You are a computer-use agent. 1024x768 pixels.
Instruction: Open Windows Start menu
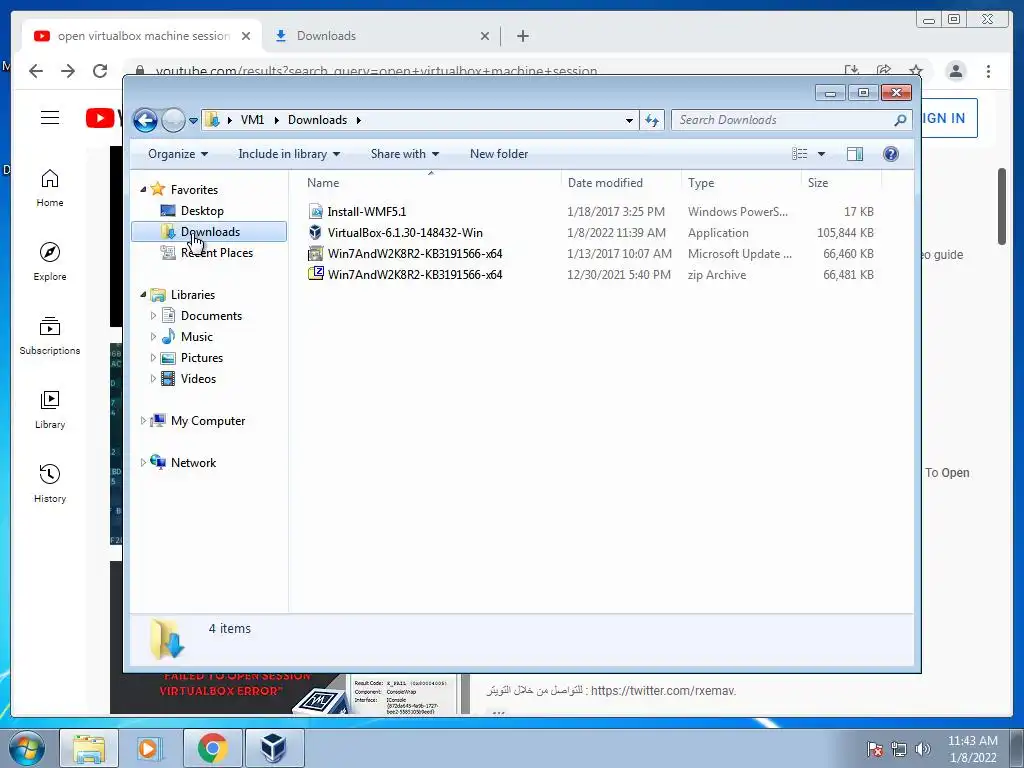coord(27,748)
